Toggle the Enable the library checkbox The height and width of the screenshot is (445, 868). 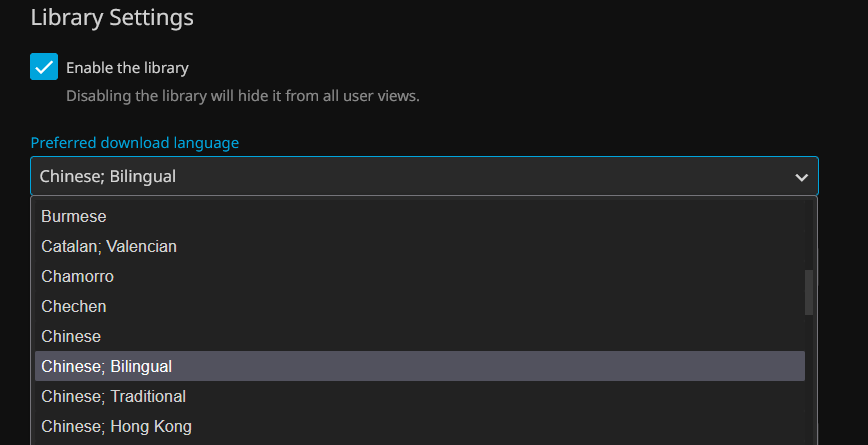(x=44, y=67)
